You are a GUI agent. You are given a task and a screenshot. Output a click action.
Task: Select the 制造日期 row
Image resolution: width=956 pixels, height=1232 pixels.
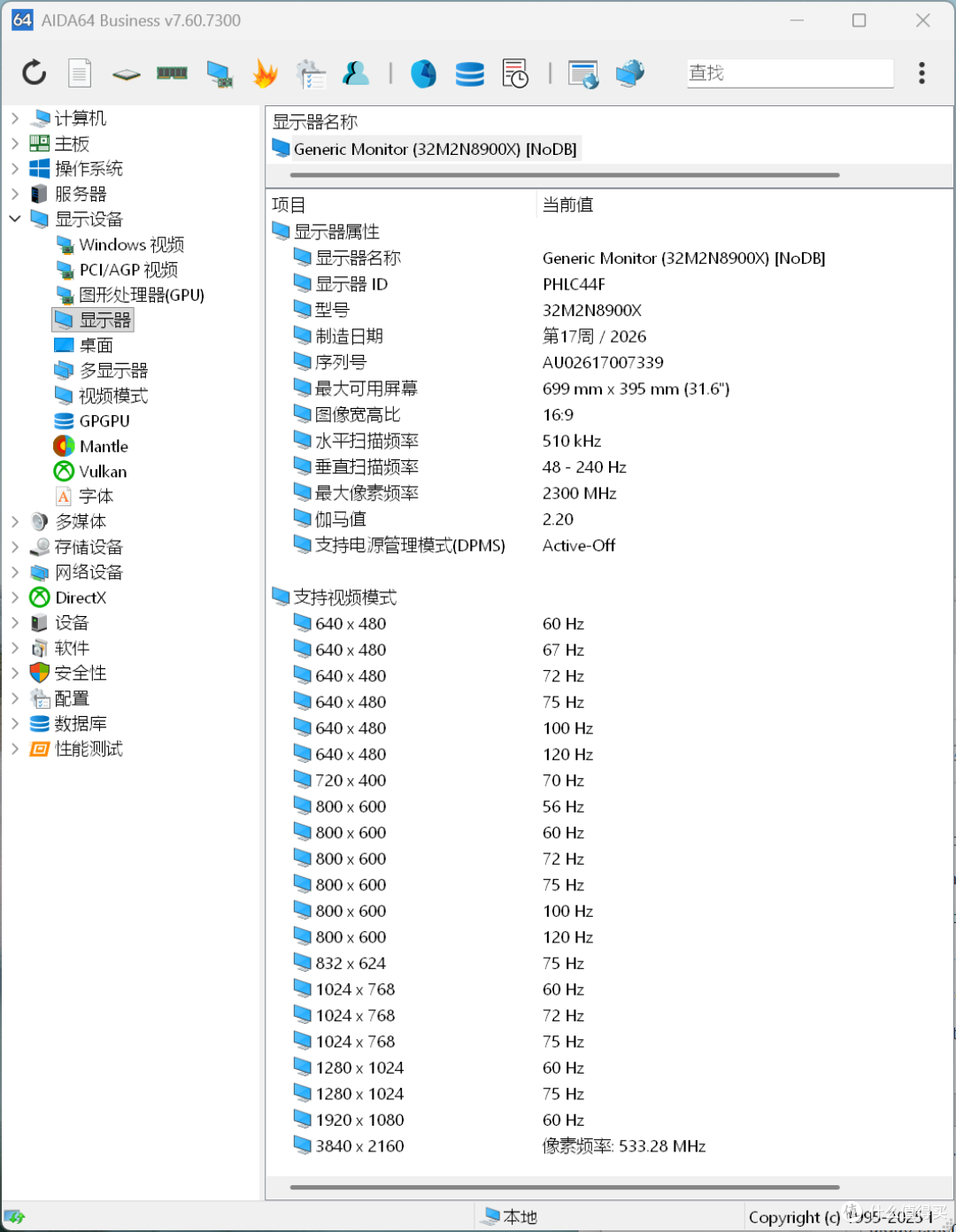tap(607, 336)
